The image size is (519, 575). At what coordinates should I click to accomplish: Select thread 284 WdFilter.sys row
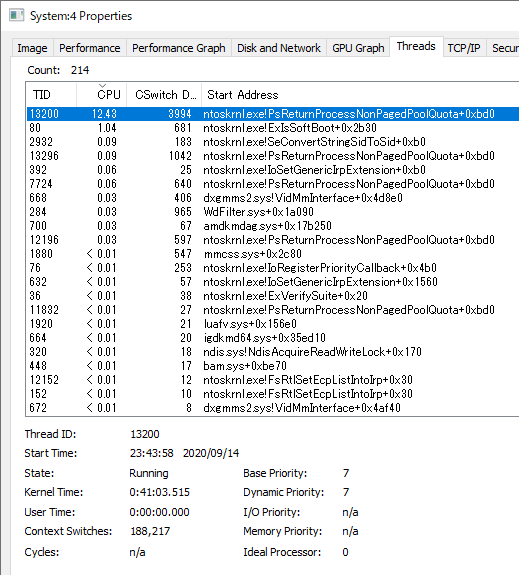click(x=273, y=212)
